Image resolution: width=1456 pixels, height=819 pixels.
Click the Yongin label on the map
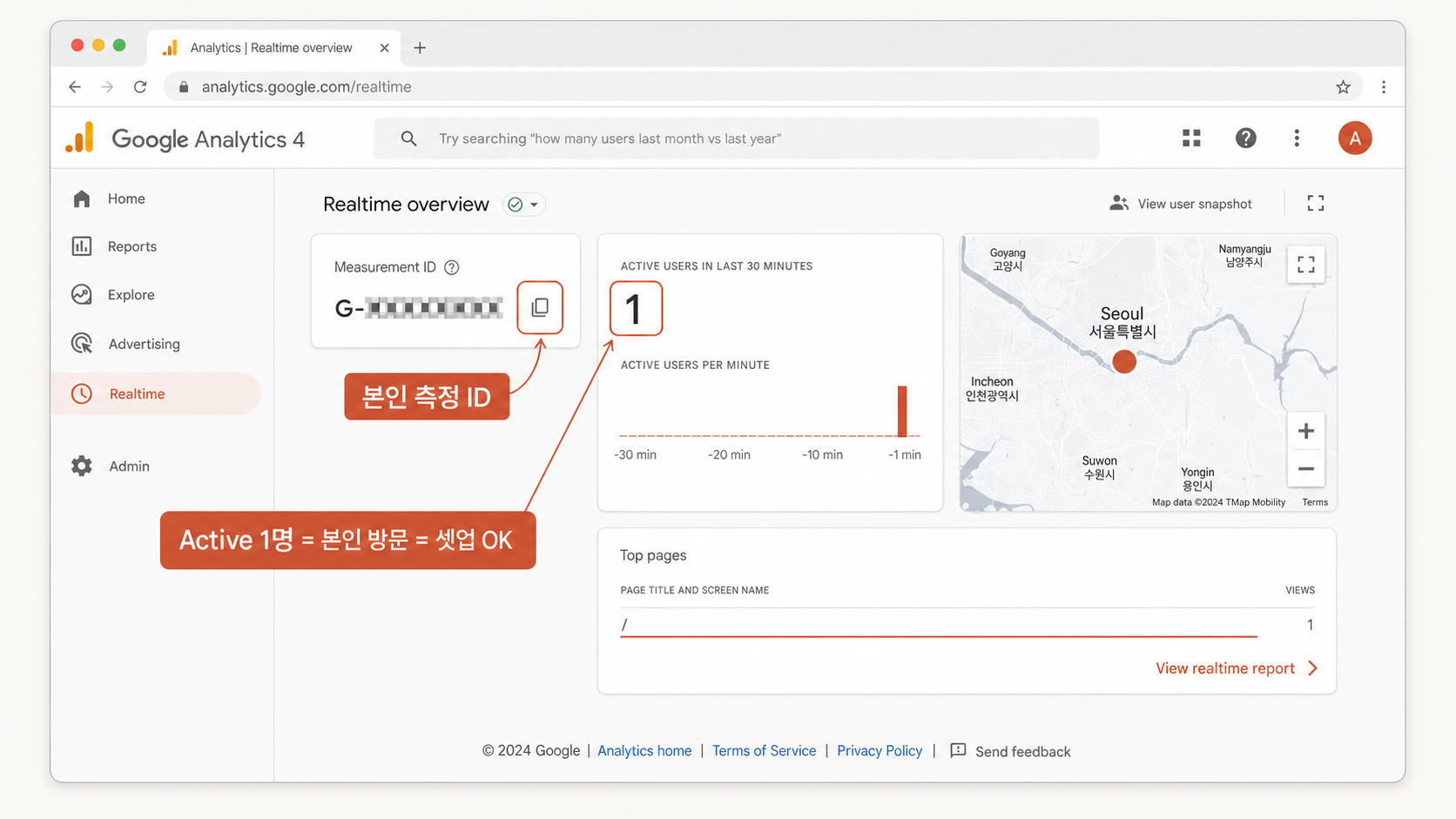(1197, 479)
